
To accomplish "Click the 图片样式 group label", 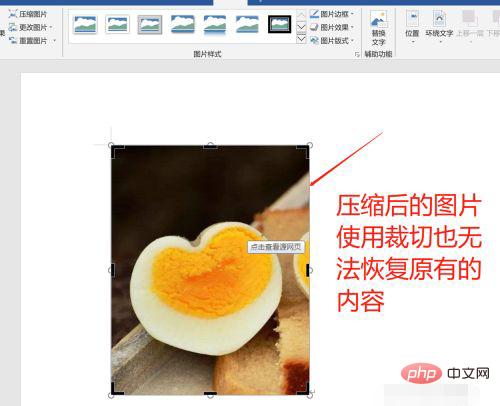I will pos(207,54).
